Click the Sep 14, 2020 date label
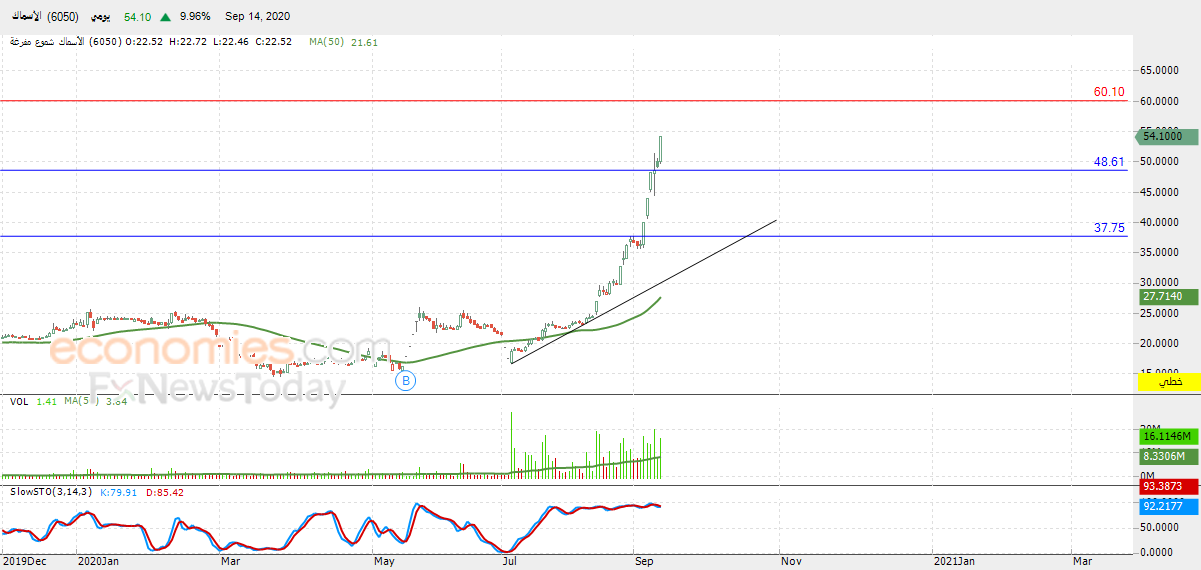 [258, 17]
